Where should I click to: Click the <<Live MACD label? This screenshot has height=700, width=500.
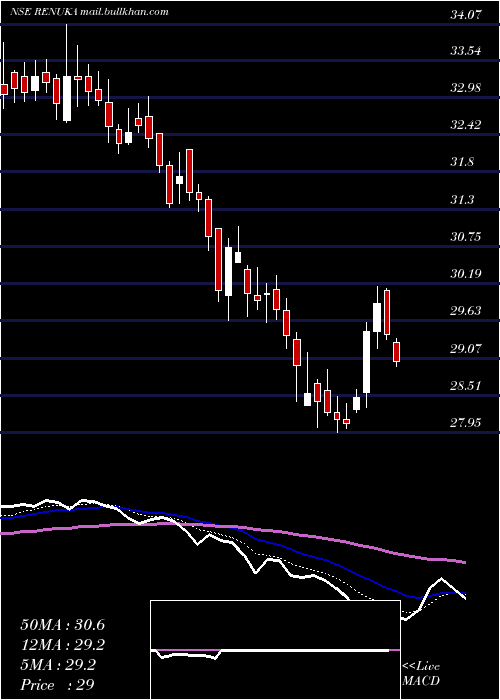tap(421, 674)
